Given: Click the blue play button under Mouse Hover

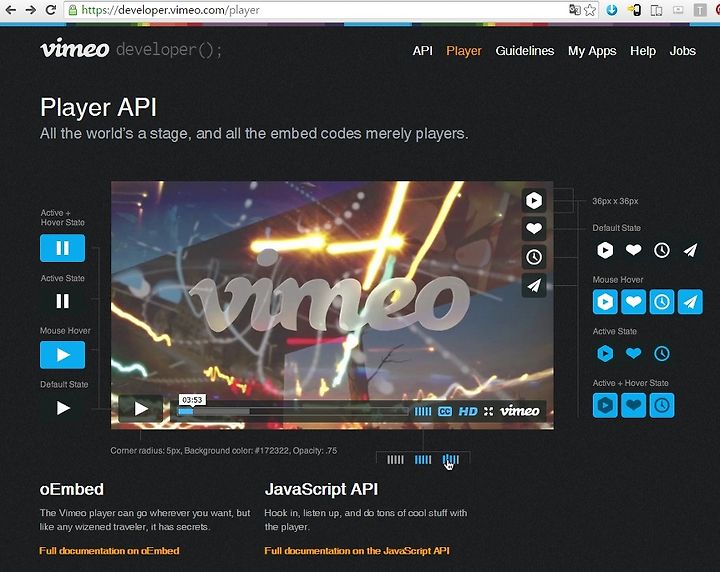Looking at the screenshot, I should pos(62,354).
